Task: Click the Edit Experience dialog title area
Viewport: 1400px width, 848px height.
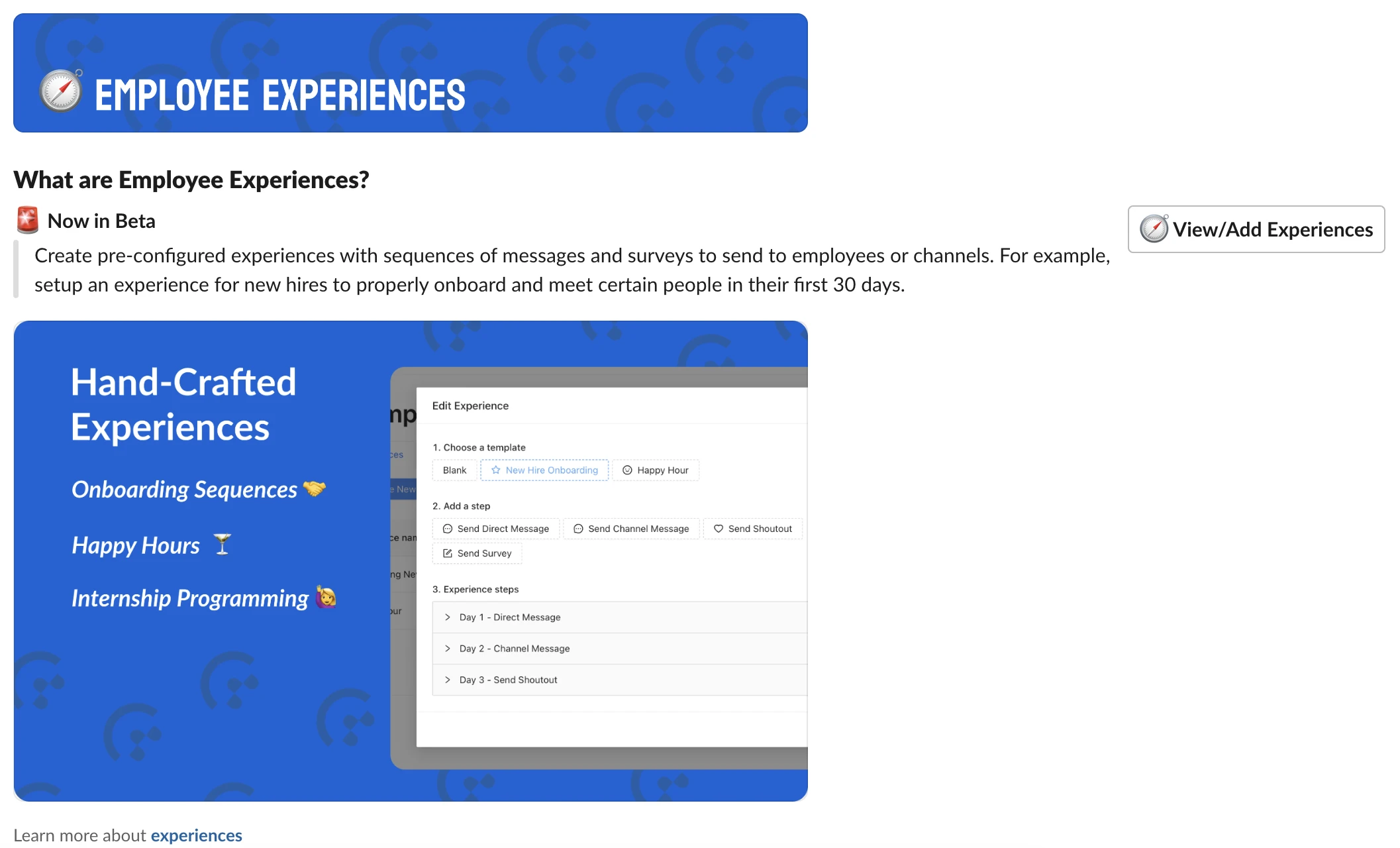Action: tap(470, 405)
